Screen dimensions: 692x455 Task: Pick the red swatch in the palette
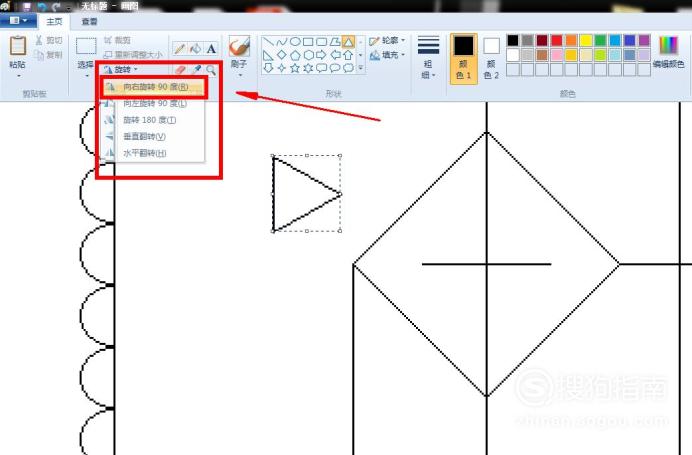[557, 41]
